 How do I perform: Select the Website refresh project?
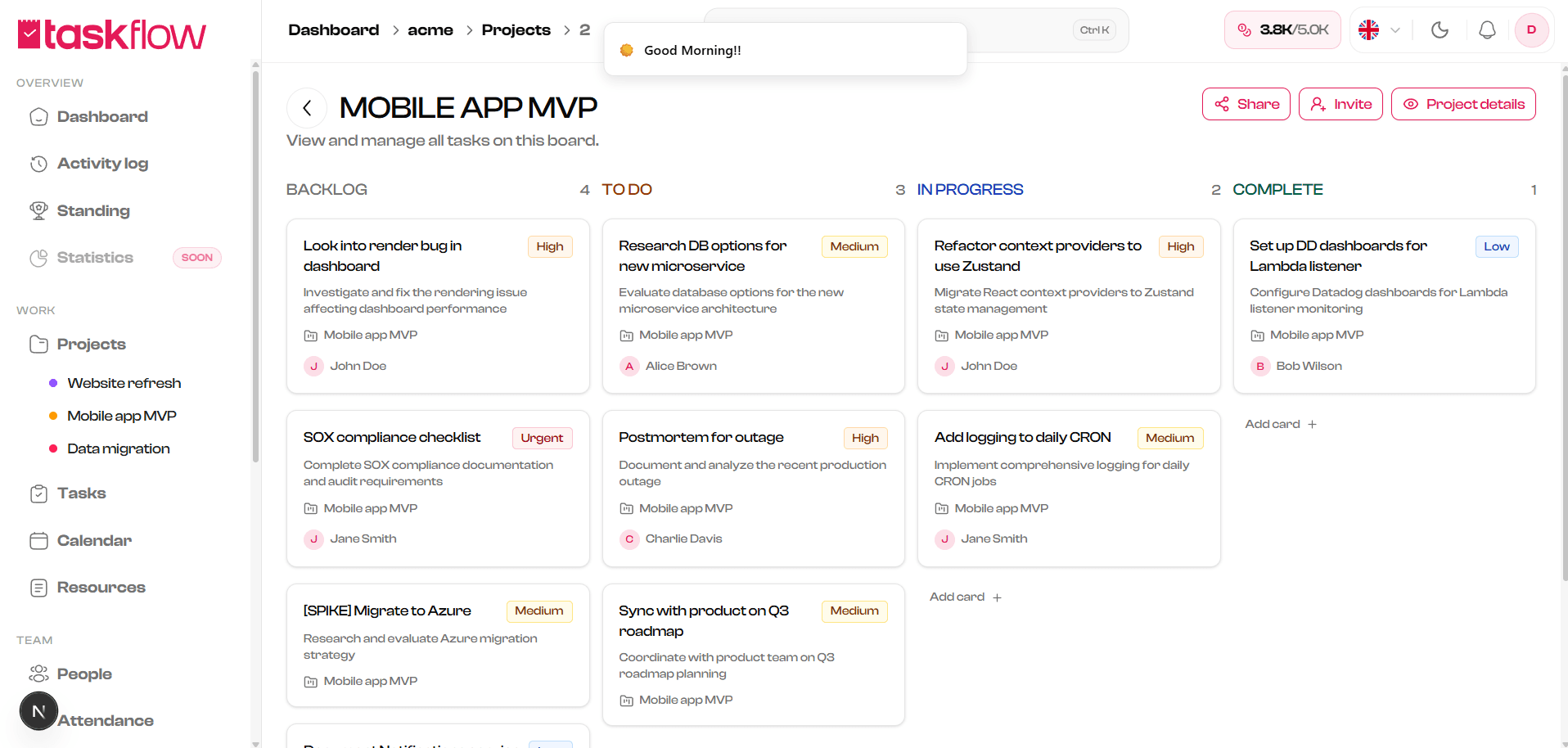click(124, 383)
